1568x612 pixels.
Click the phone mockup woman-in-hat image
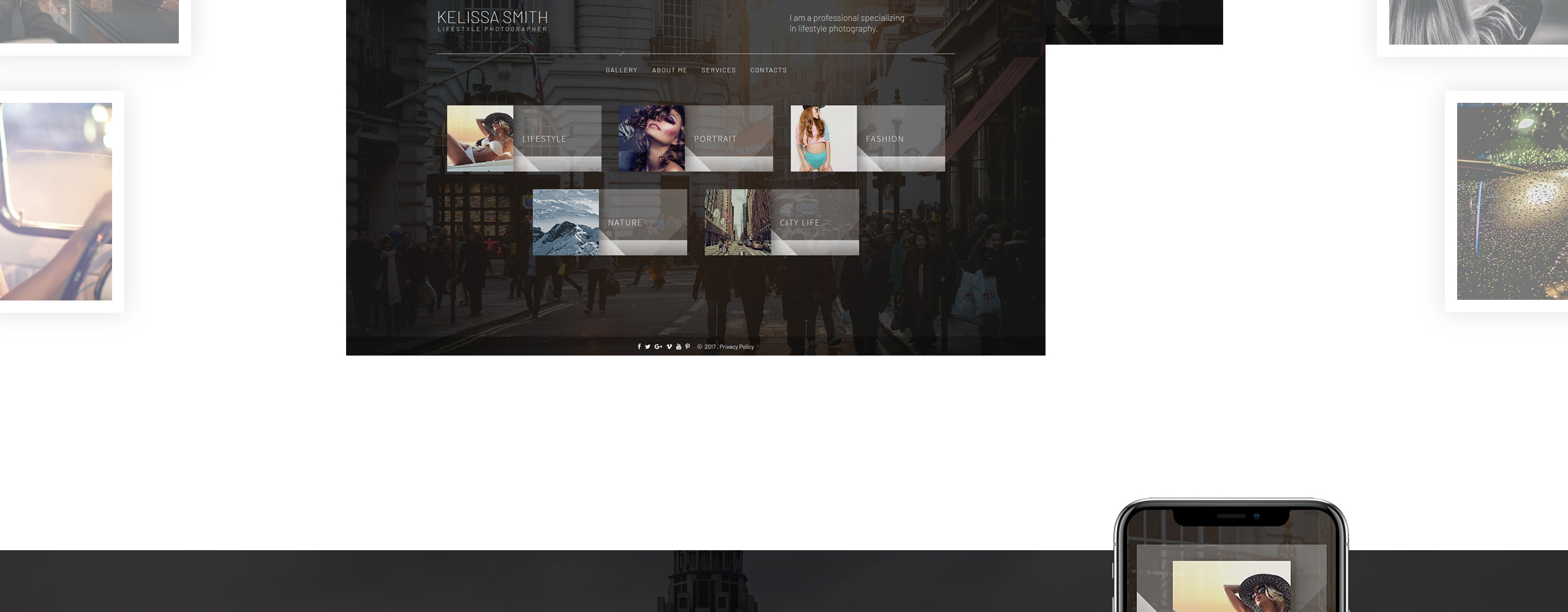click(1231, 586)
